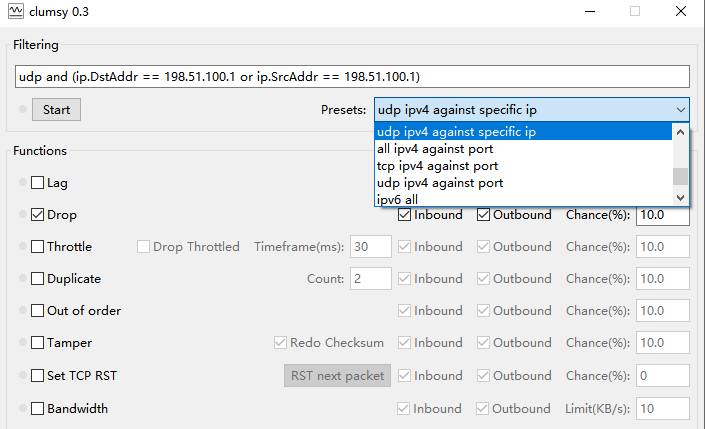Click the Drop status indicator dot

point(22,215)
